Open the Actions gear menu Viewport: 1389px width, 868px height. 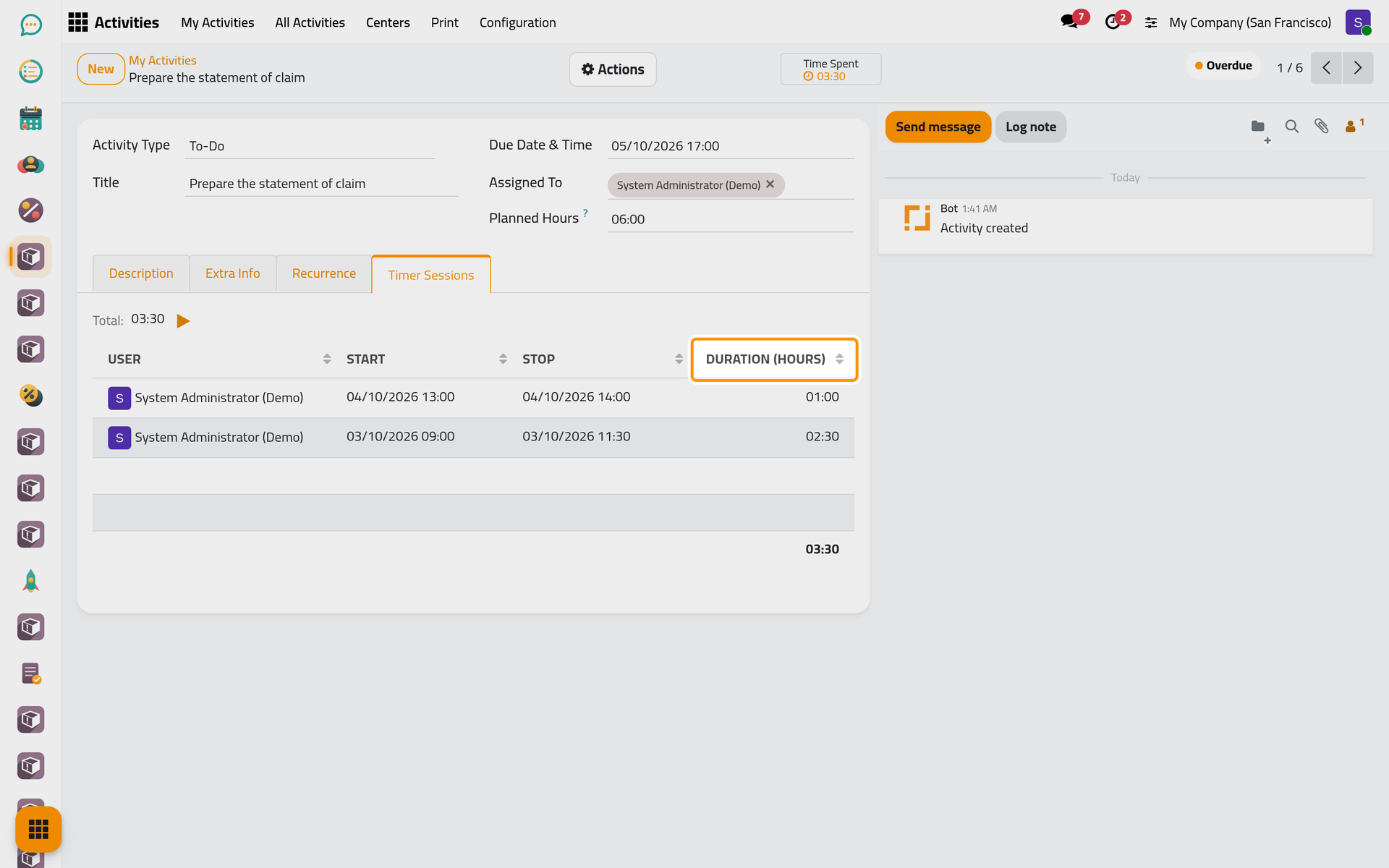coord(613,69)
